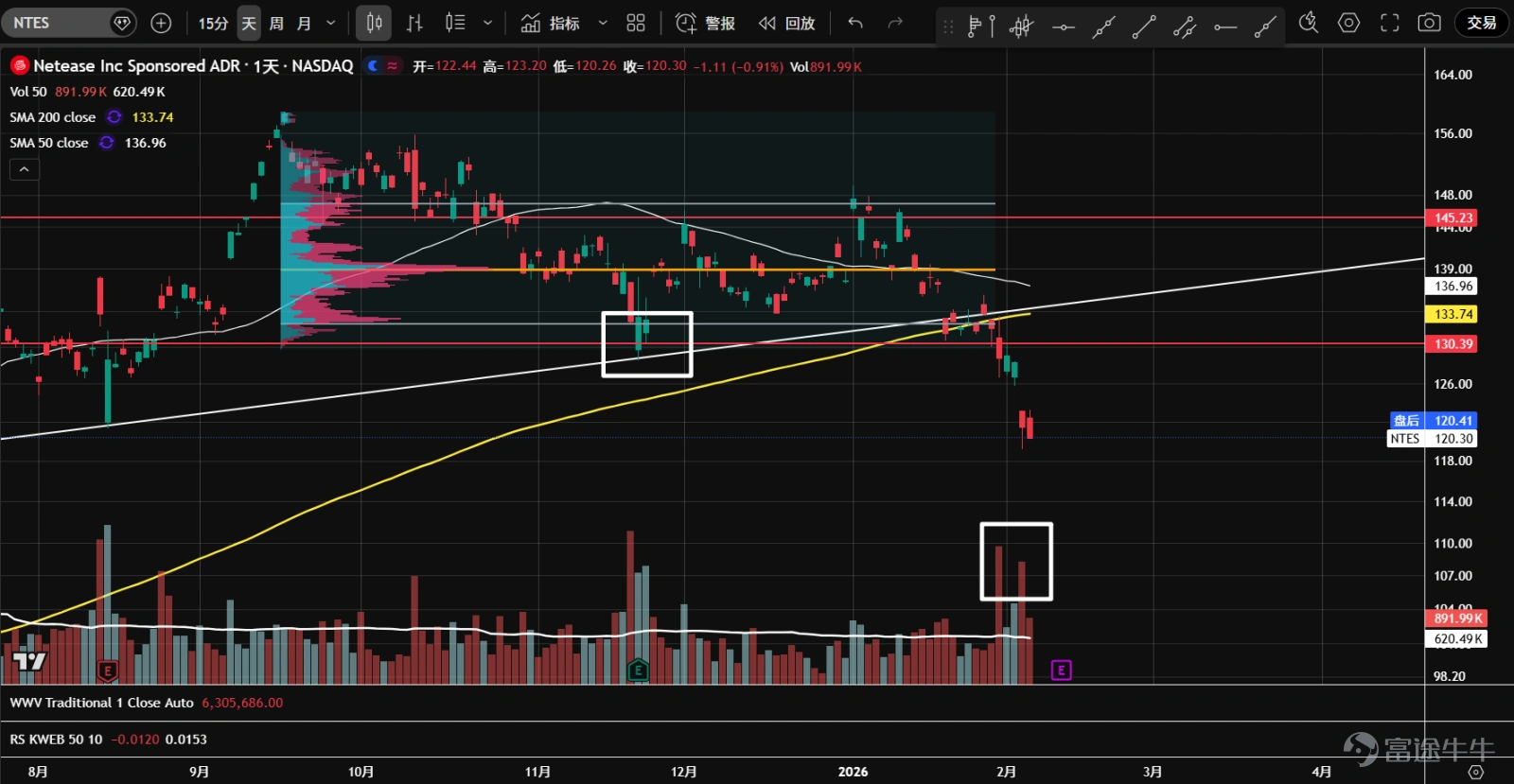The image size is (1514, 784).
Task: Select the fixed range volume profile tool
Action: 980,26
